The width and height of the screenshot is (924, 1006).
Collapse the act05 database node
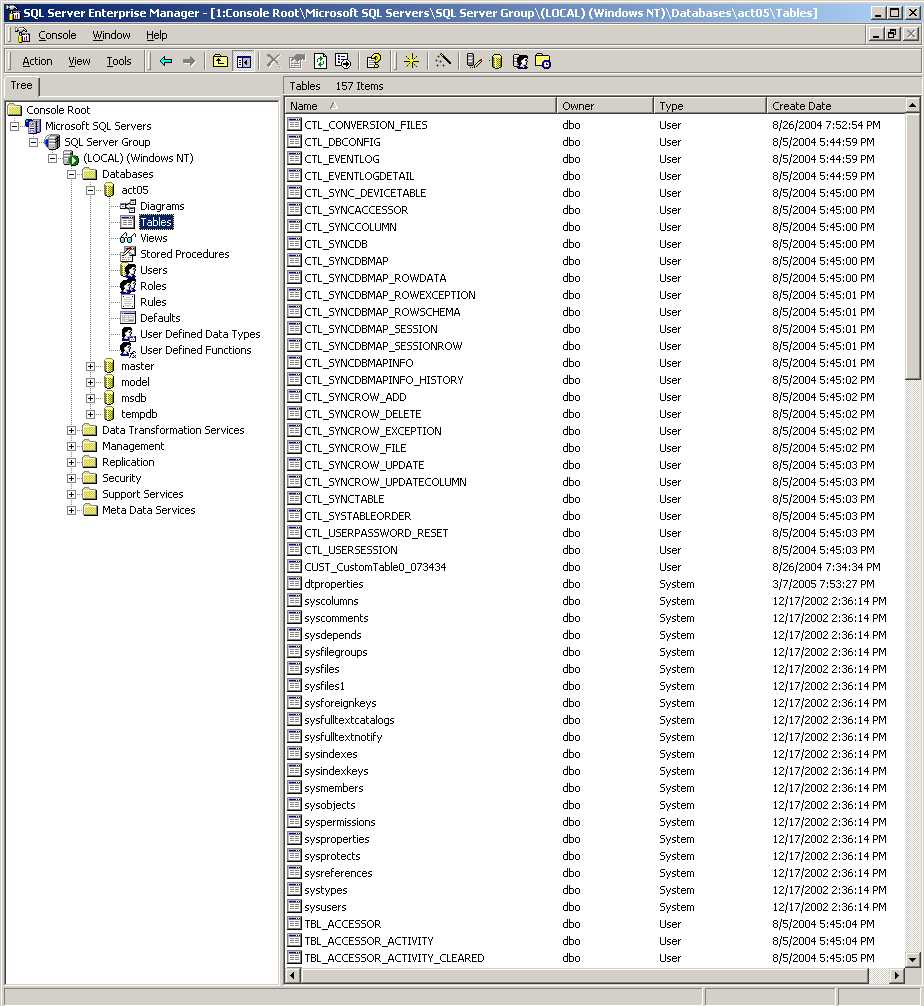tap(90, 190)
